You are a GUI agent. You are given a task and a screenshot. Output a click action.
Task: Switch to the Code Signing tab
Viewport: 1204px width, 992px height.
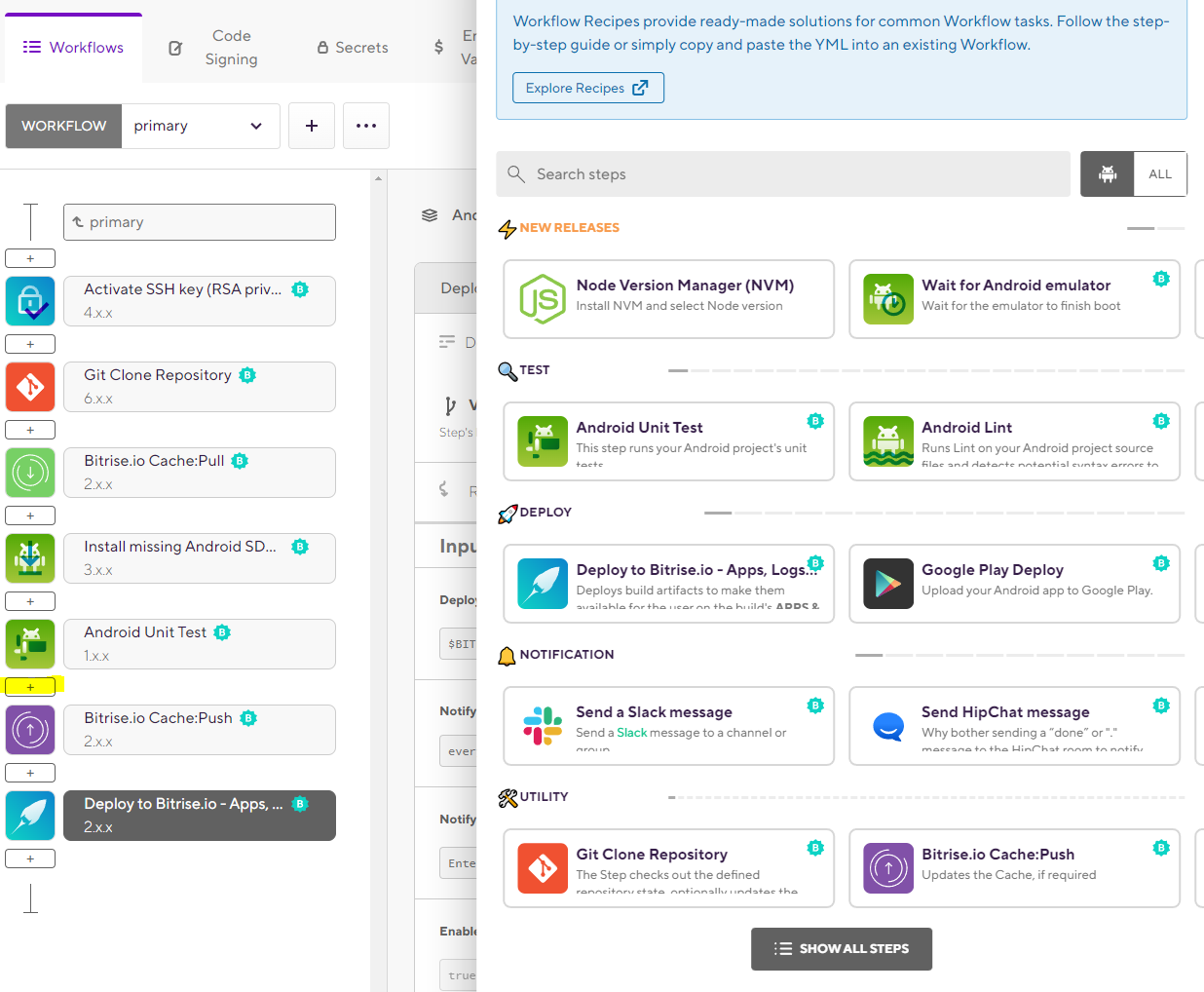click(x=214, y=48)
